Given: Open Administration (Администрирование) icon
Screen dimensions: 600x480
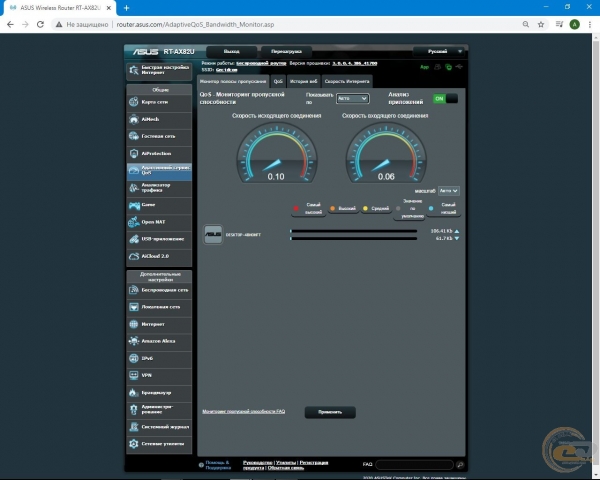Looking at the screenshot, I should [134, 410].
